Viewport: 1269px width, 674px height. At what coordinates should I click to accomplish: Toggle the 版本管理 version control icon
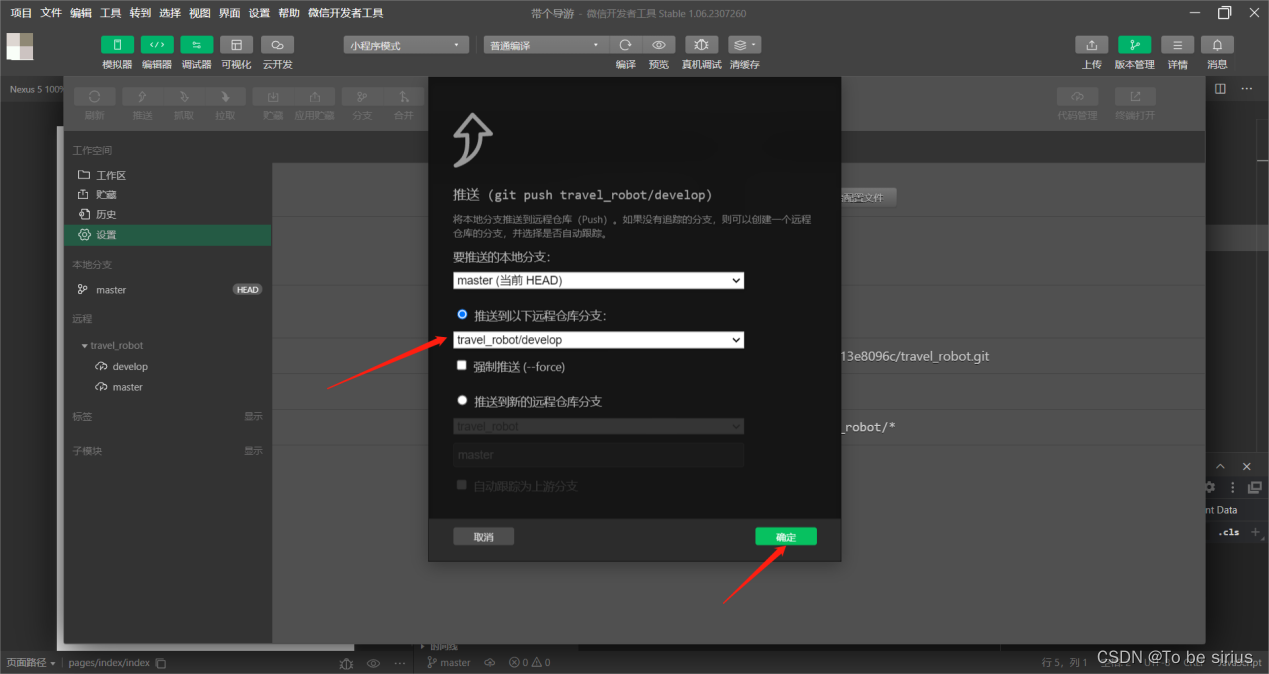coord(1134,45)
